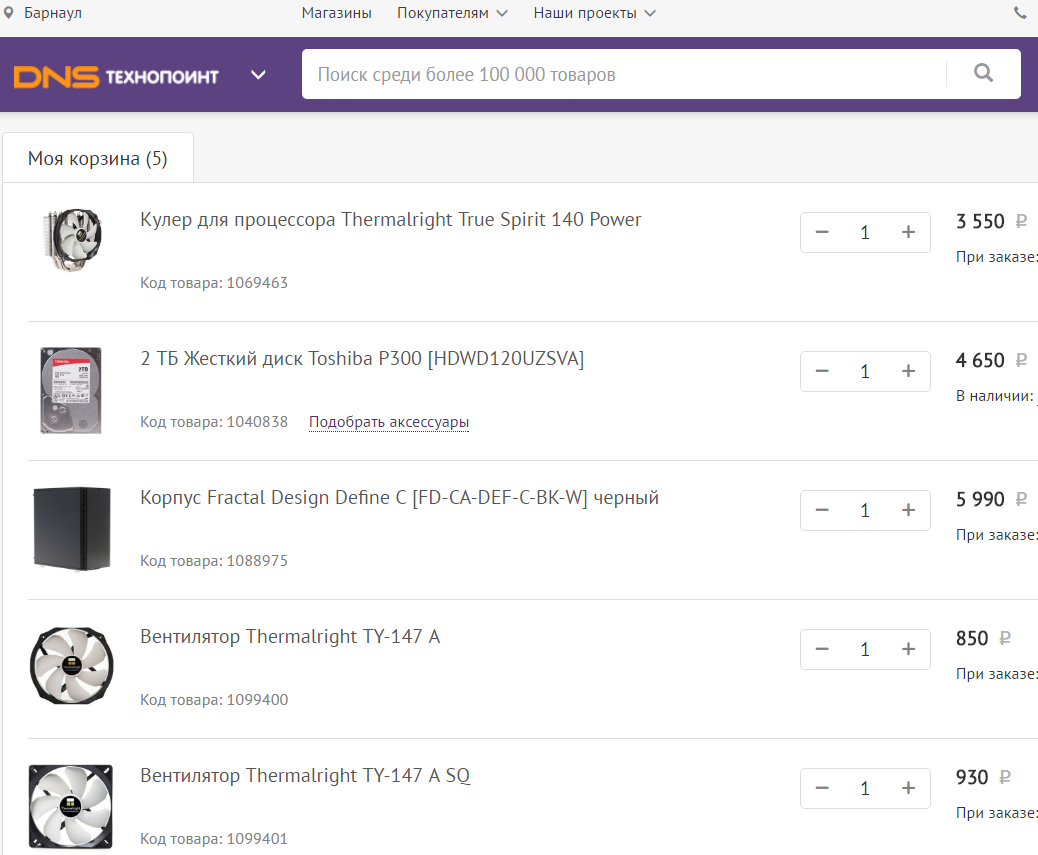Increase quantity of Fractal Design Define C case
Image resolution: width=1038 pixels, height=855 pixels.
pos(908,510)
